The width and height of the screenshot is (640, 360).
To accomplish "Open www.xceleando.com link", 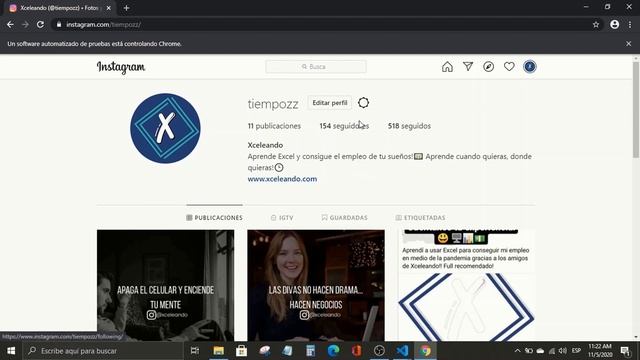I will point(282,179).
